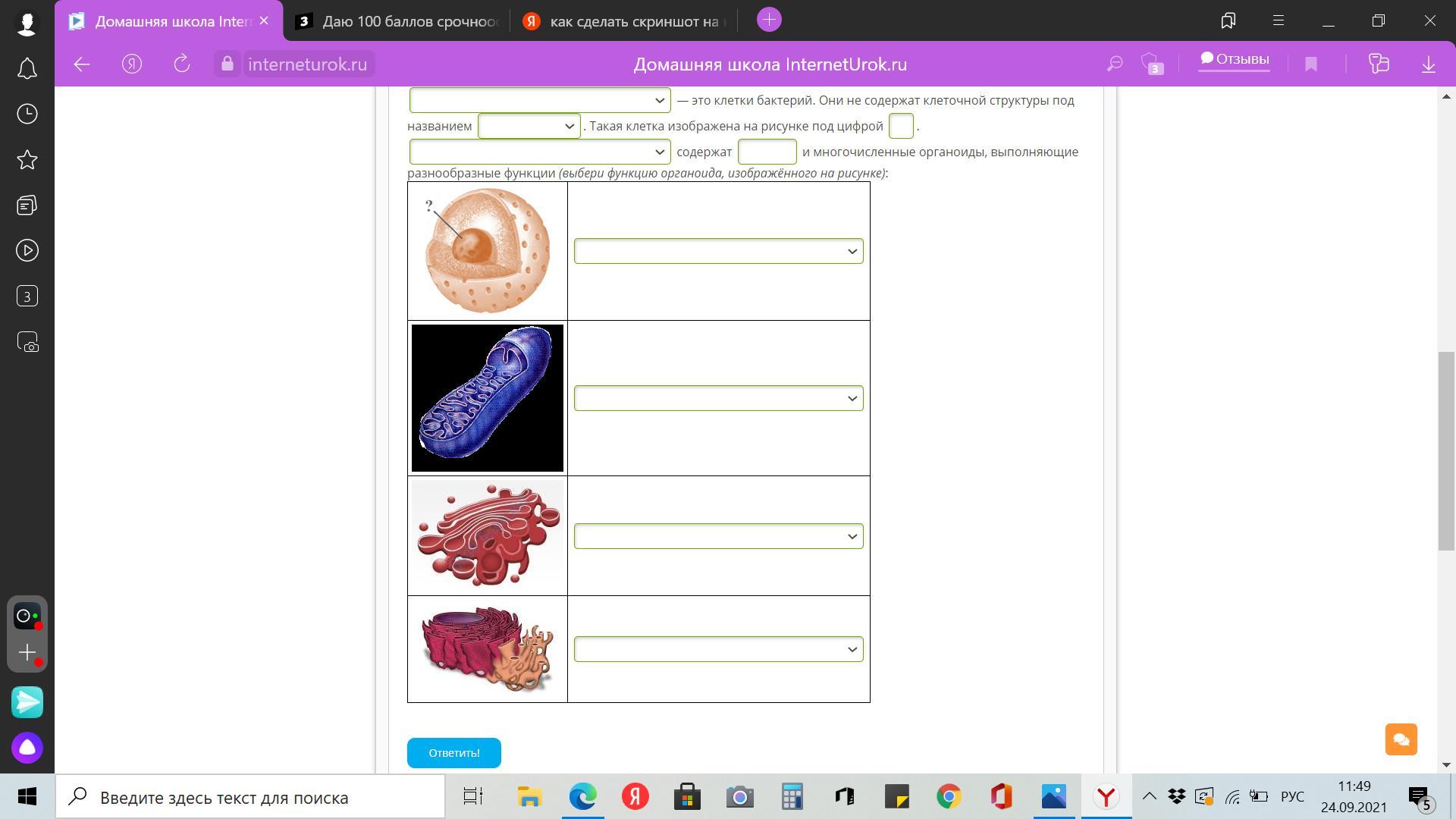The width and height of the screenshot is (1456, 819).
Task: Click the back navigation arrow icon
Action: [x=82, y=63]
